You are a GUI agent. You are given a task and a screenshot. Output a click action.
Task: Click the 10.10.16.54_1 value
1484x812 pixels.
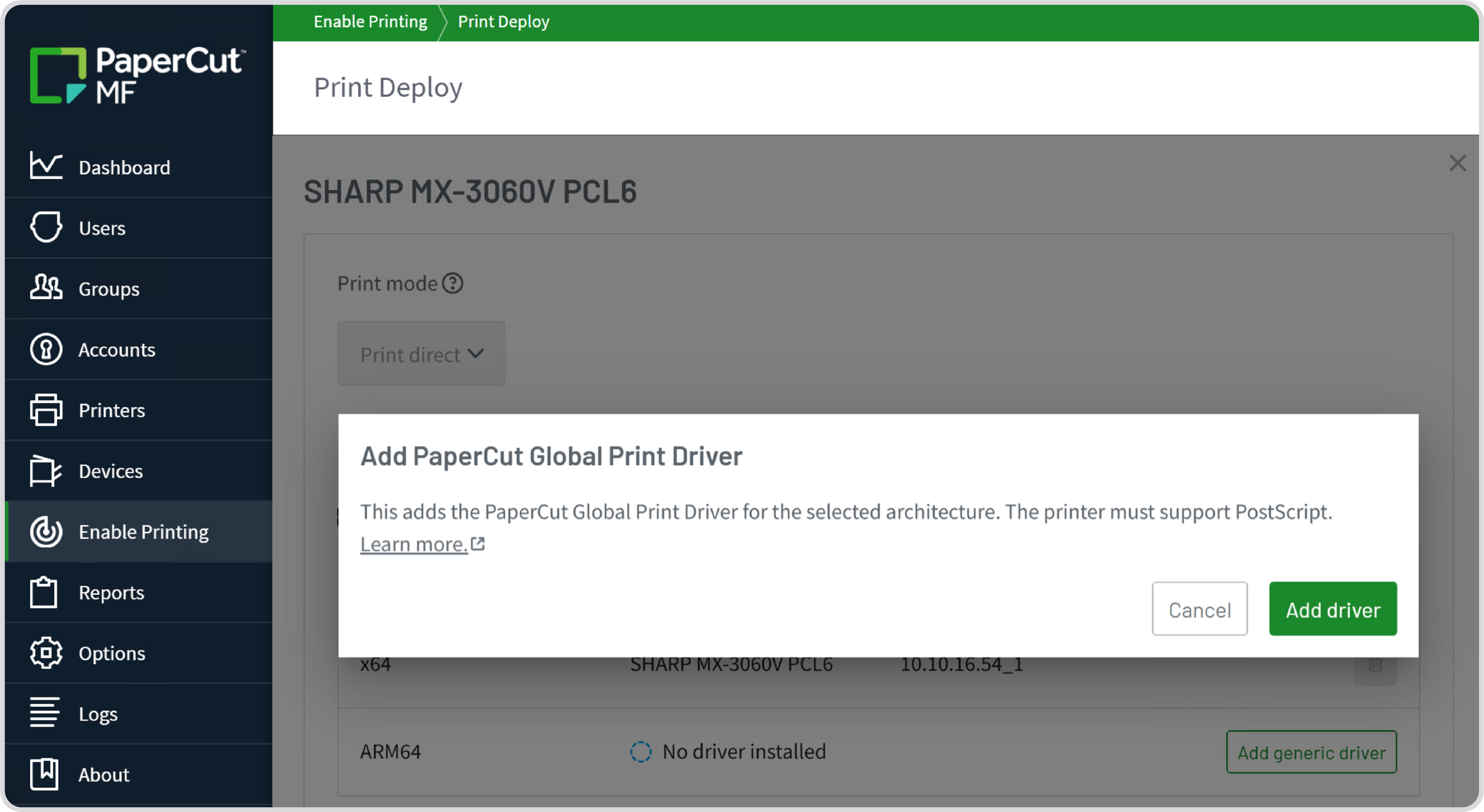(962, 665)
